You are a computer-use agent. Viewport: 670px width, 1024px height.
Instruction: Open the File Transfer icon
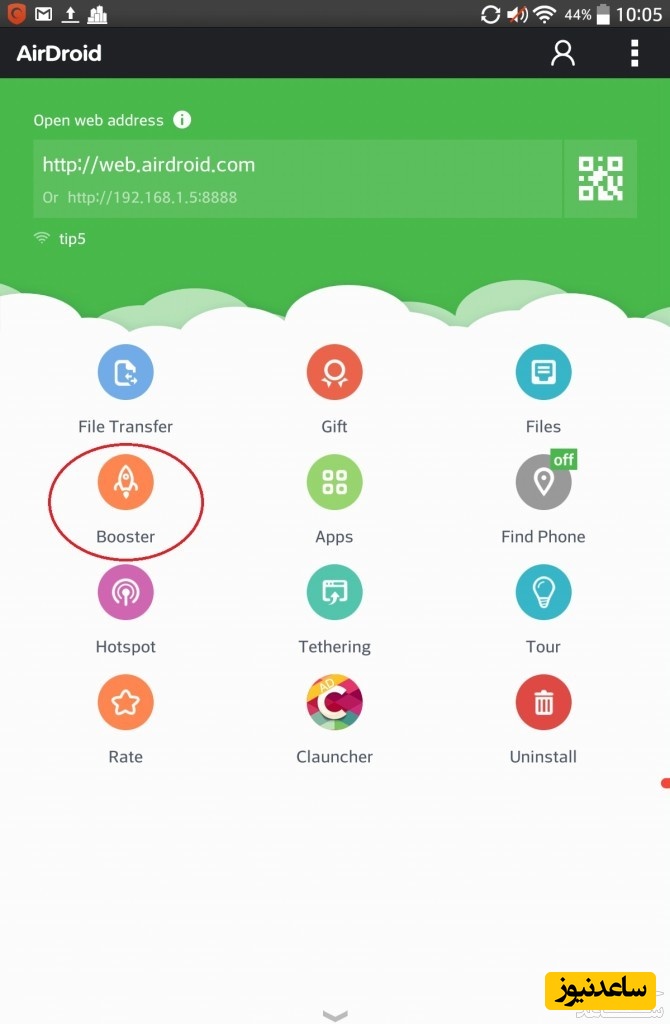125,372
